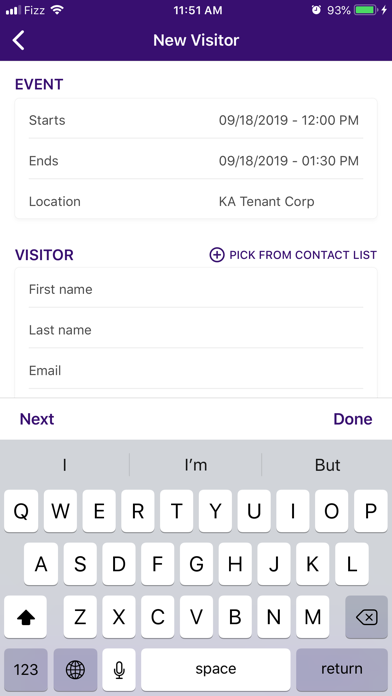Tap the return key
The image size is (392, 696).
pos(342,670)
